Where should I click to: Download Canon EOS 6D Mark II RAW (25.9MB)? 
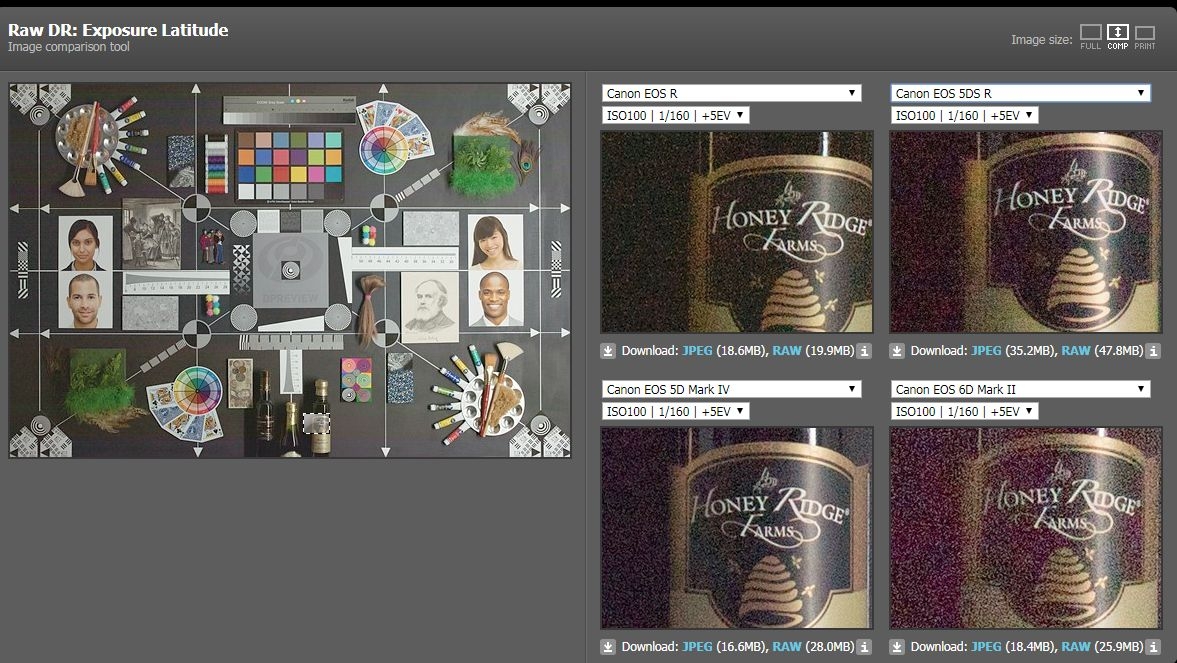[1076, 646]
